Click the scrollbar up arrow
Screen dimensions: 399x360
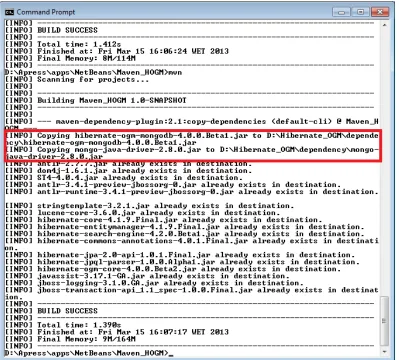(384, 25)
